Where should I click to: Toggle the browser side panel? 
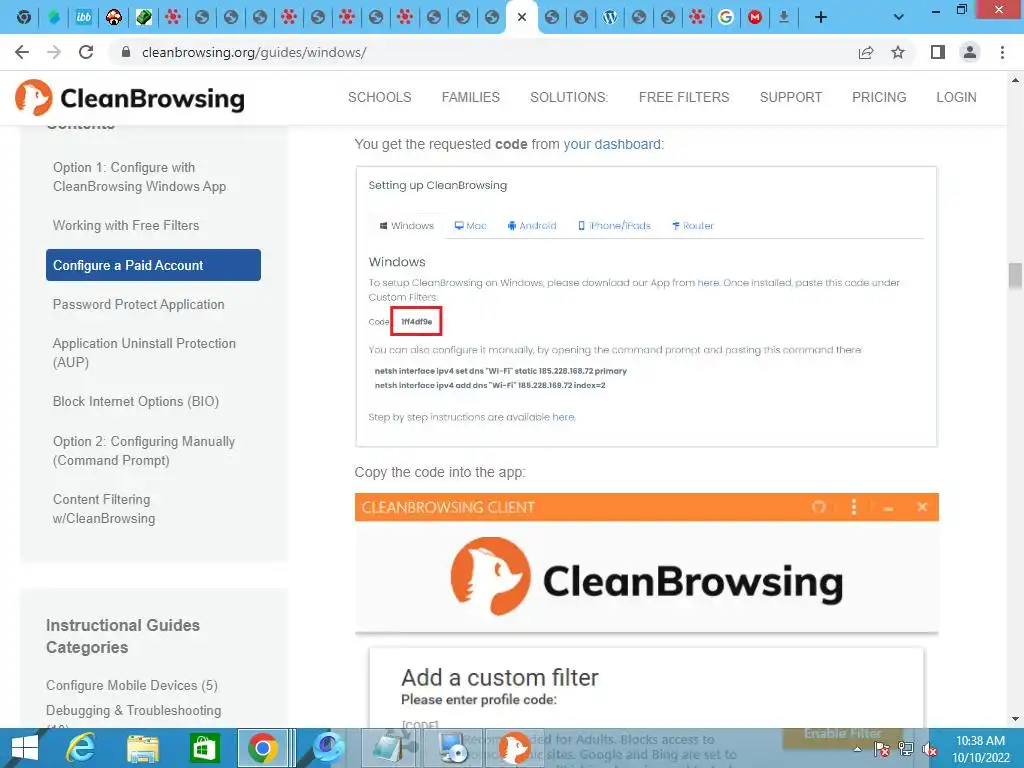pyautogui.click(x=938, y=52)
